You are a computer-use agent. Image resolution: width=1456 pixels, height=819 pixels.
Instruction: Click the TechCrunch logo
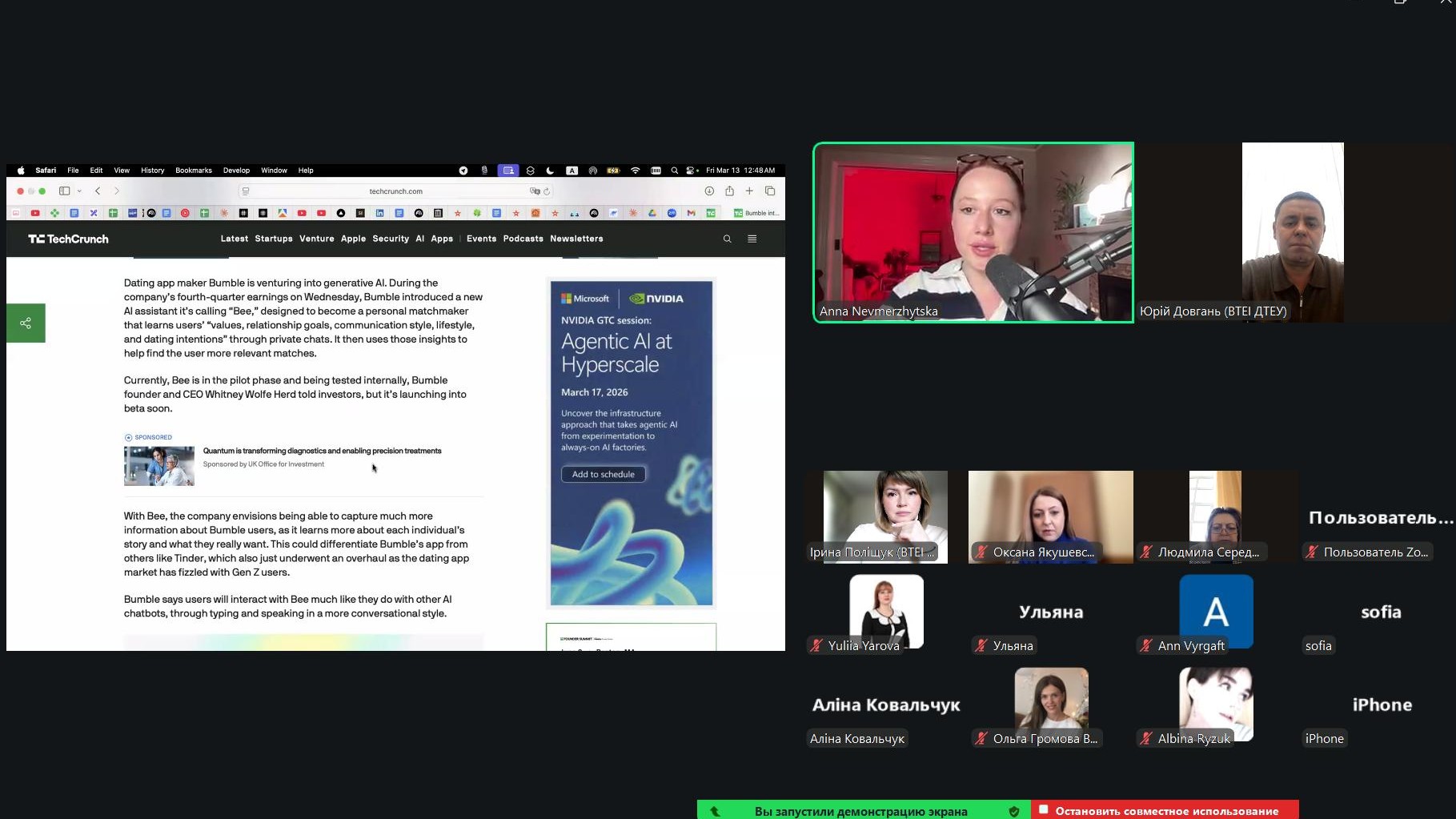click(x=68, y=239)
